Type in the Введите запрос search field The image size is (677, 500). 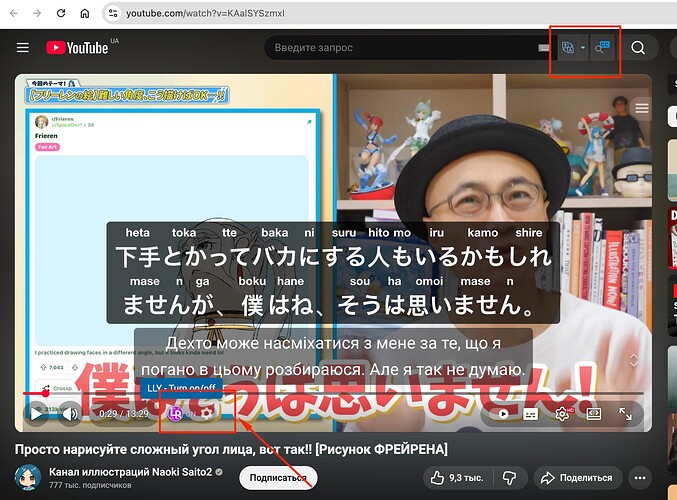400,47
